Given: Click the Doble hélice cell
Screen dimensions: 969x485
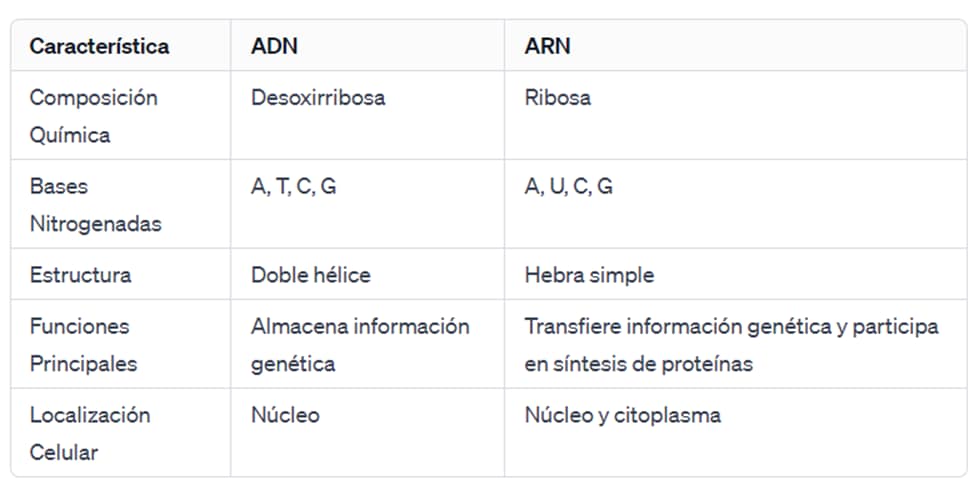Looking at the screenshot, I should (310, 275).
